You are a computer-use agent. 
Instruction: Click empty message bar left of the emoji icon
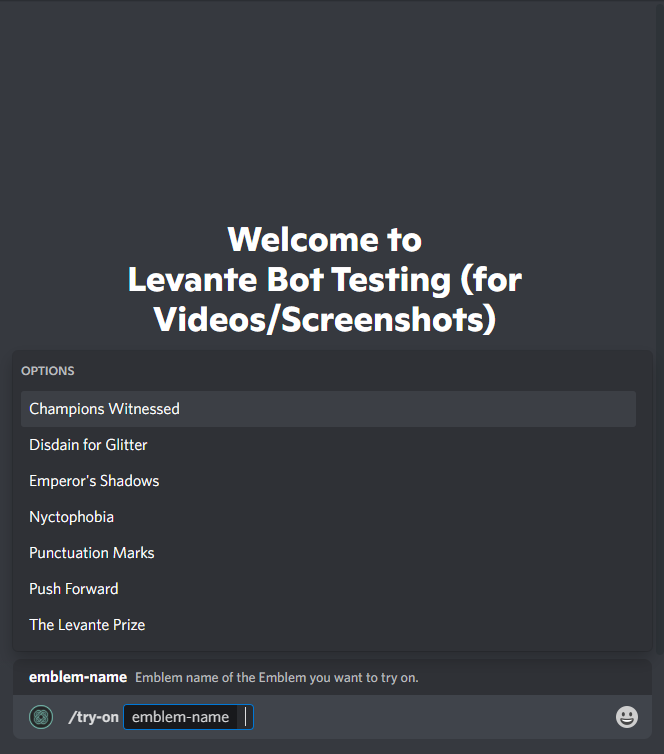tap(433, 717)
